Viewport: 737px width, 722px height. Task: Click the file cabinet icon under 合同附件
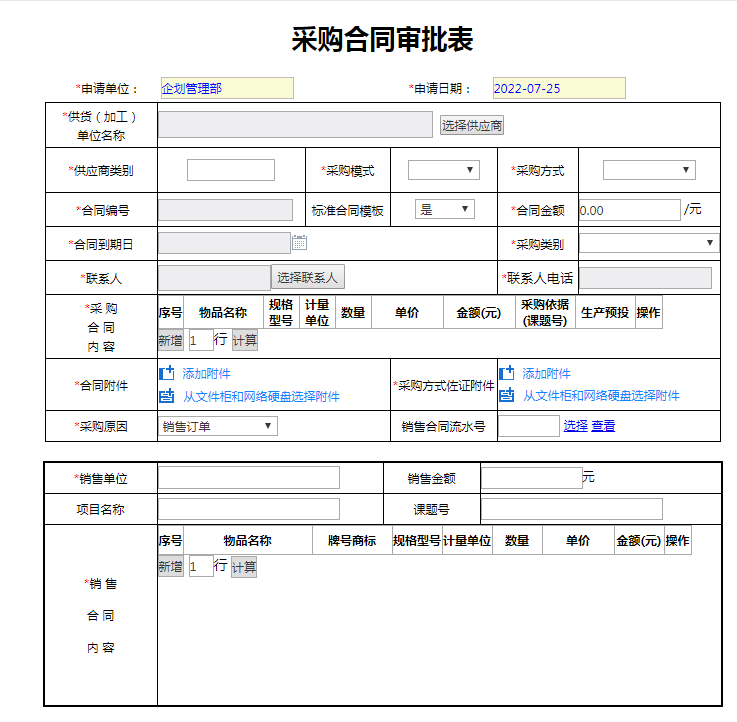click(166, 396)
